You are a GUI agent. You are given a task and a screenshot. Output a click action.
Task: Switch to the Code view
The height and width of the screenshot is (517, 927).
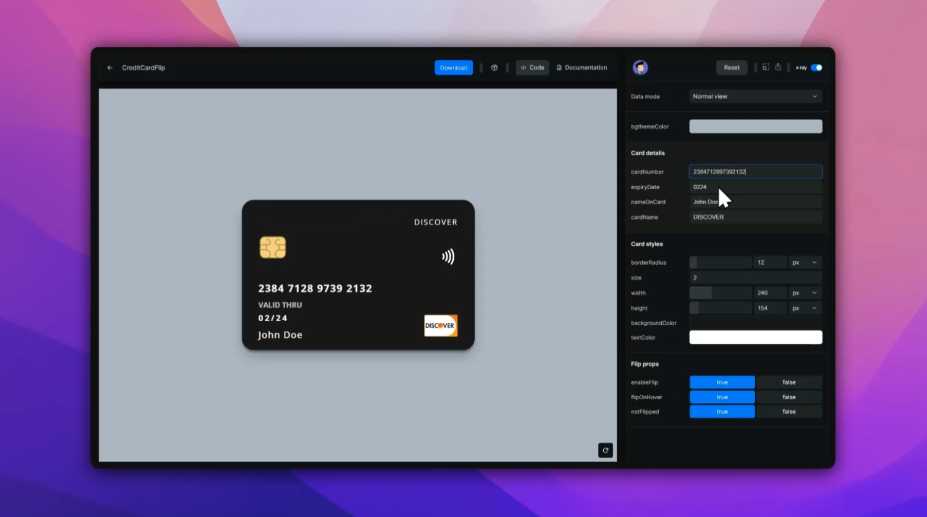[532, 67]
